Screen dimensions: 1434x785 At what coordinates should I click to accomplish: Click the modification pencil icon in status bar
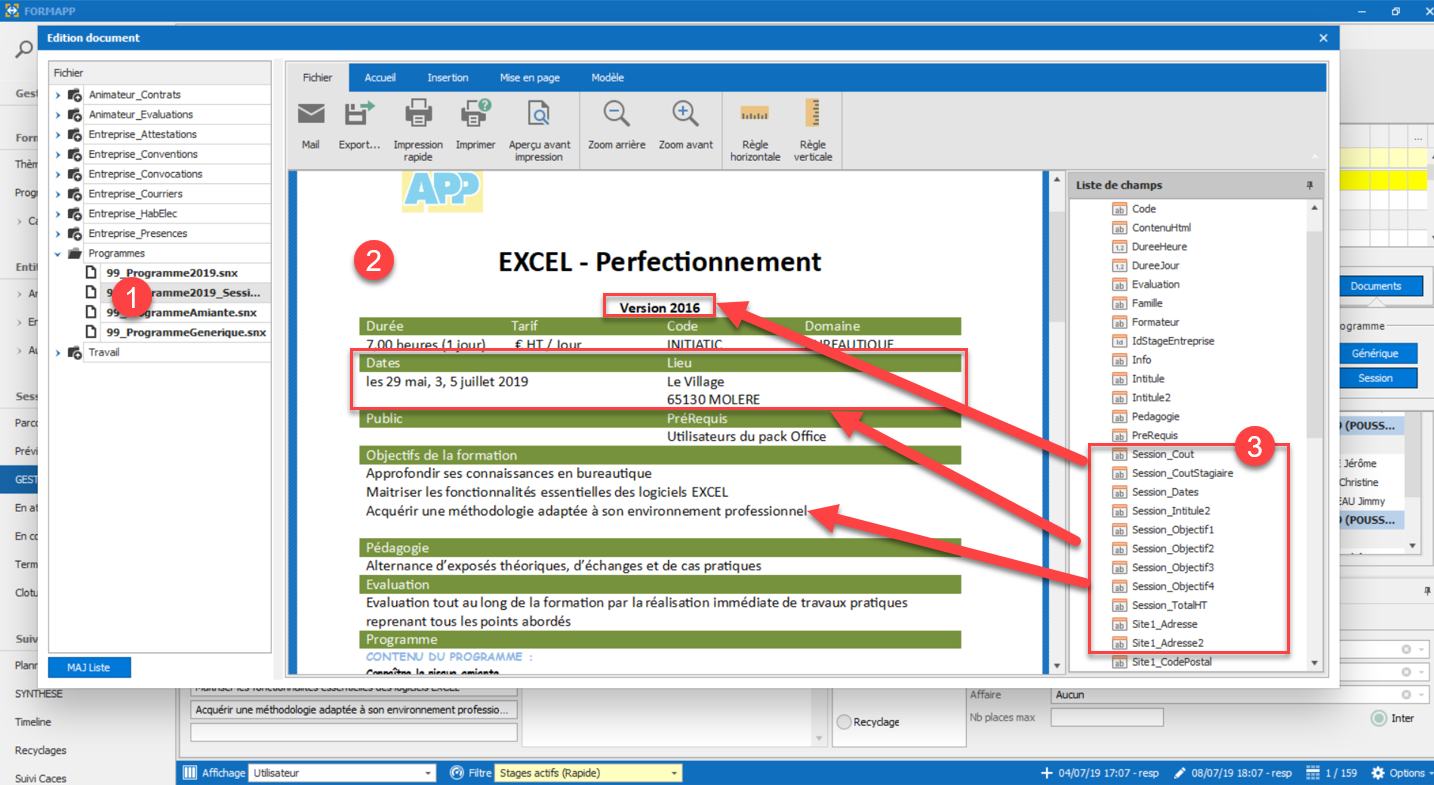tap(1180, 773)
